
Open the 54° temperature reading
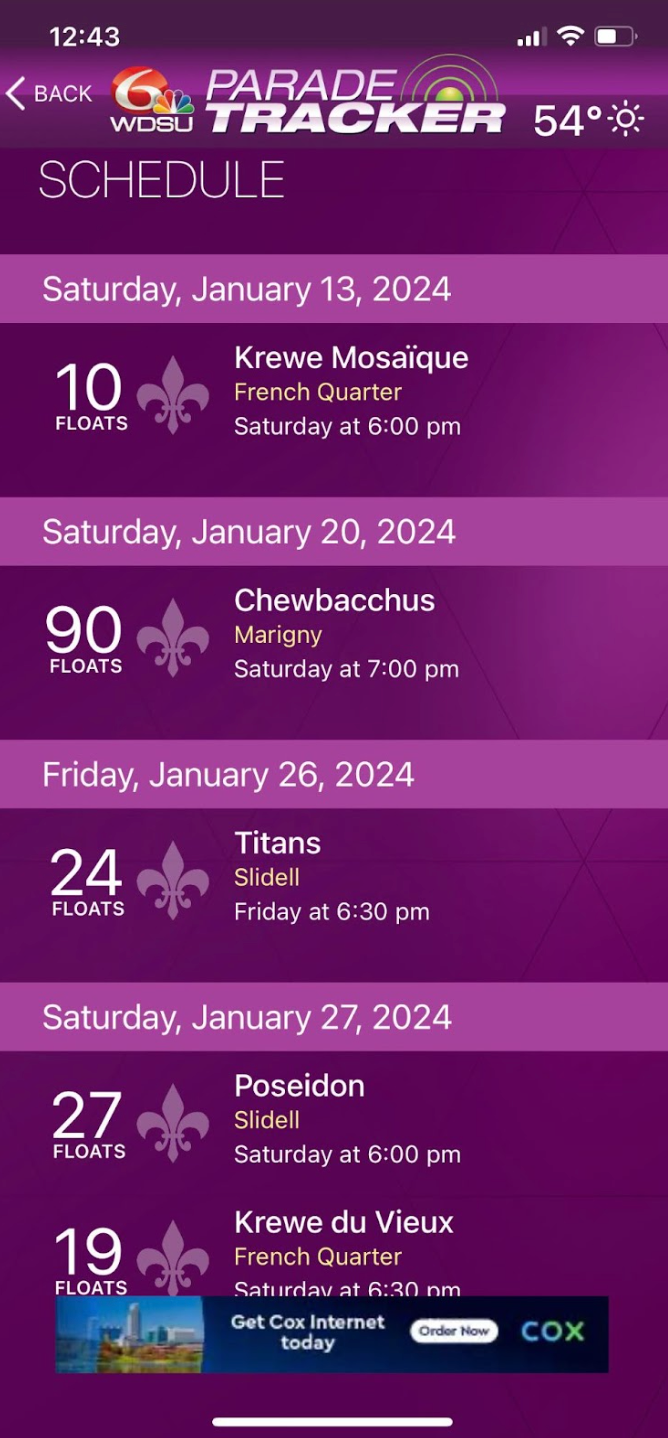point(567,120)
